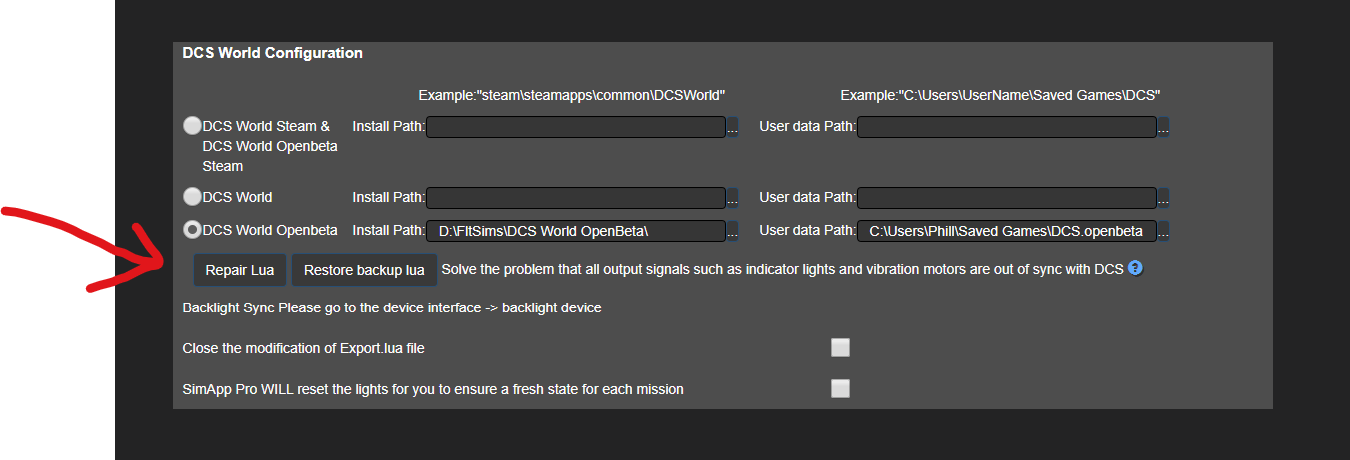Click the C:\Users\Phill\Saved Games\DCS.openbeta path field
Viewport: 1350px width, 460px height.
pyautogui.click(x=1007, y=231)
